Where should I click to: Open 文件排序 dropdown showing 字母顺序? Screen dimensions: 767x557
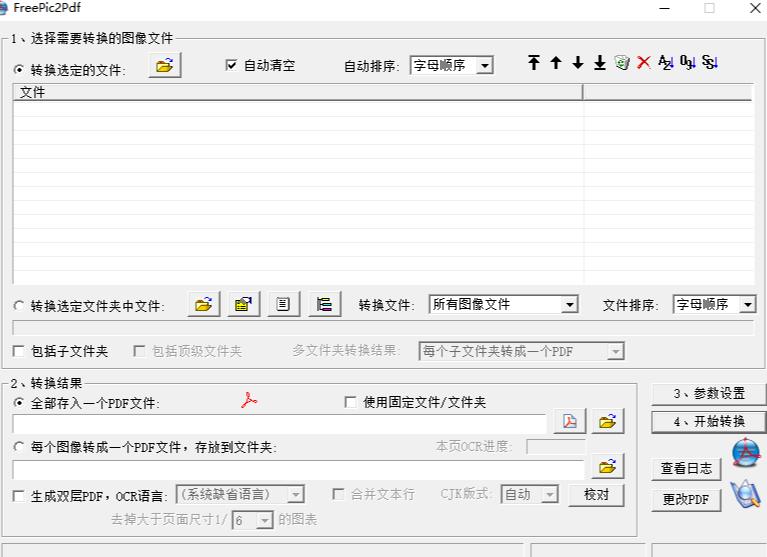pos(714,305)
